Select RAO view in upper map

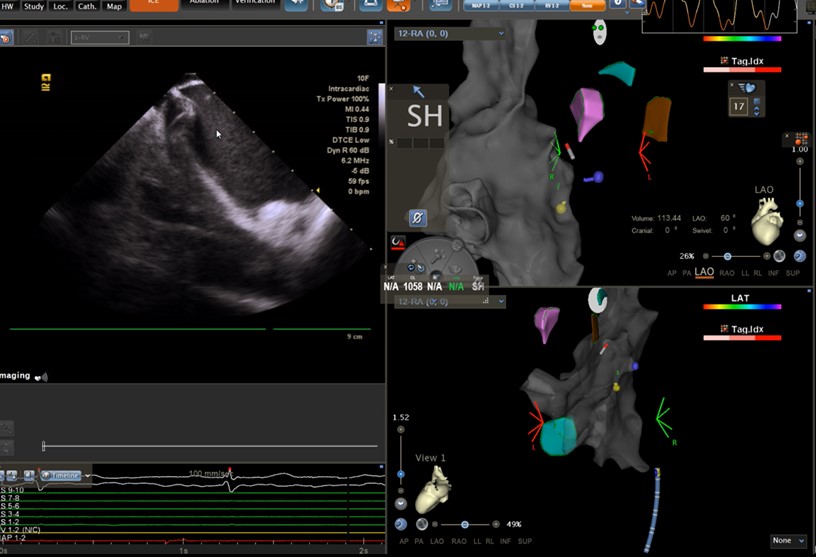click(x=726, y=273)
